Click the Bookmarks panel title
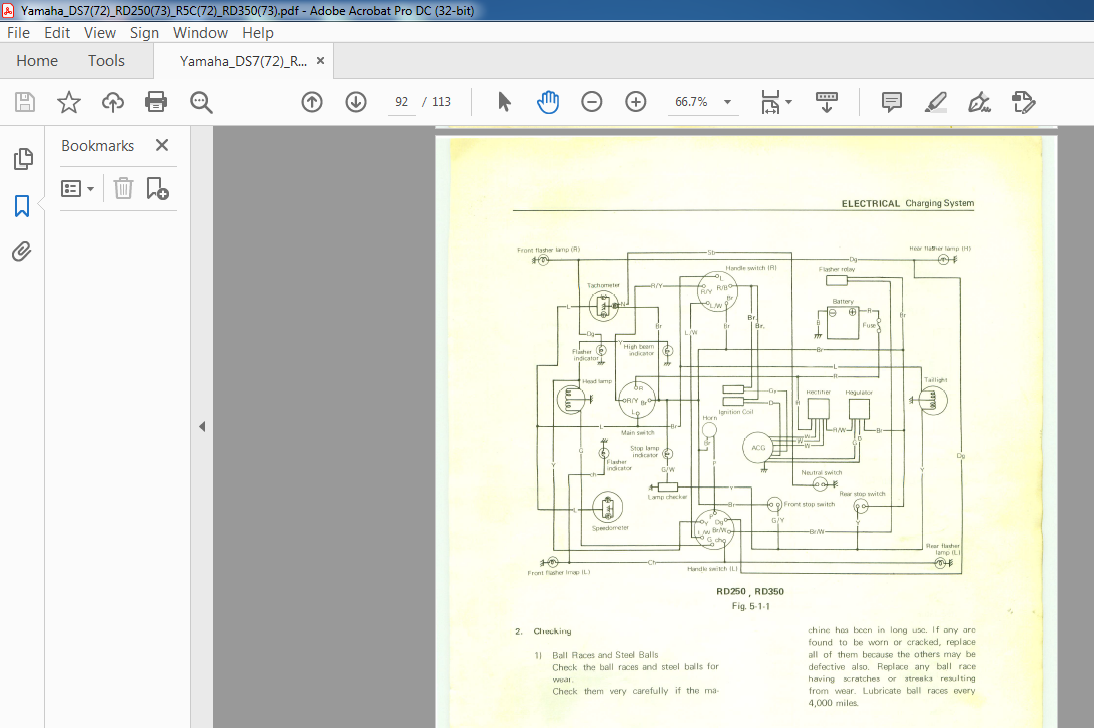 [98, 146]
